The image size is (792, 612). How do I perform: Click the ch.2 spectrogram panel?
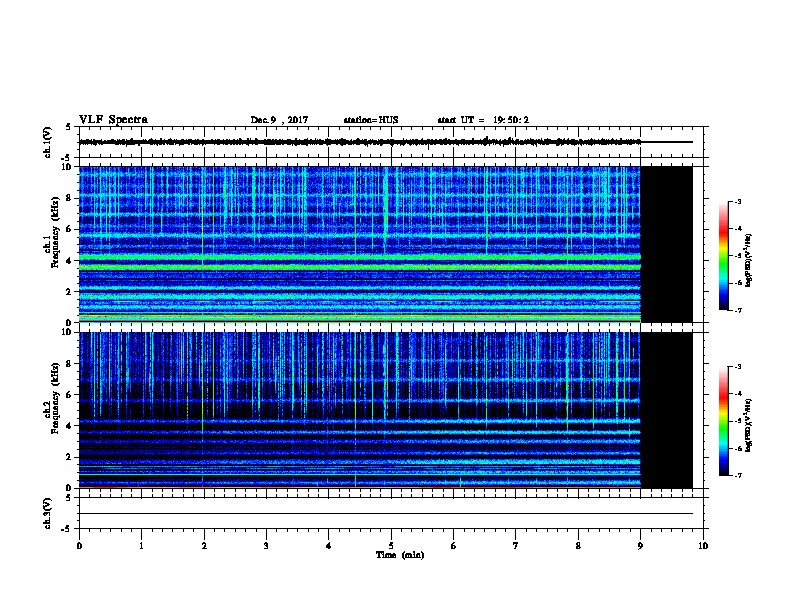pos(385,410)
